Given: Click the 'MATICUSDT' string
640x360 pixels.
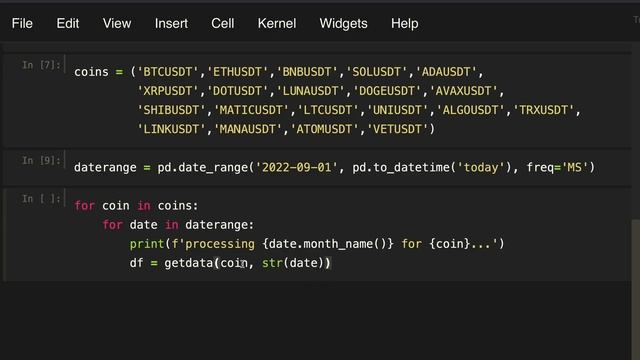Looking at the screenshot, I should [x=251, y=110].
